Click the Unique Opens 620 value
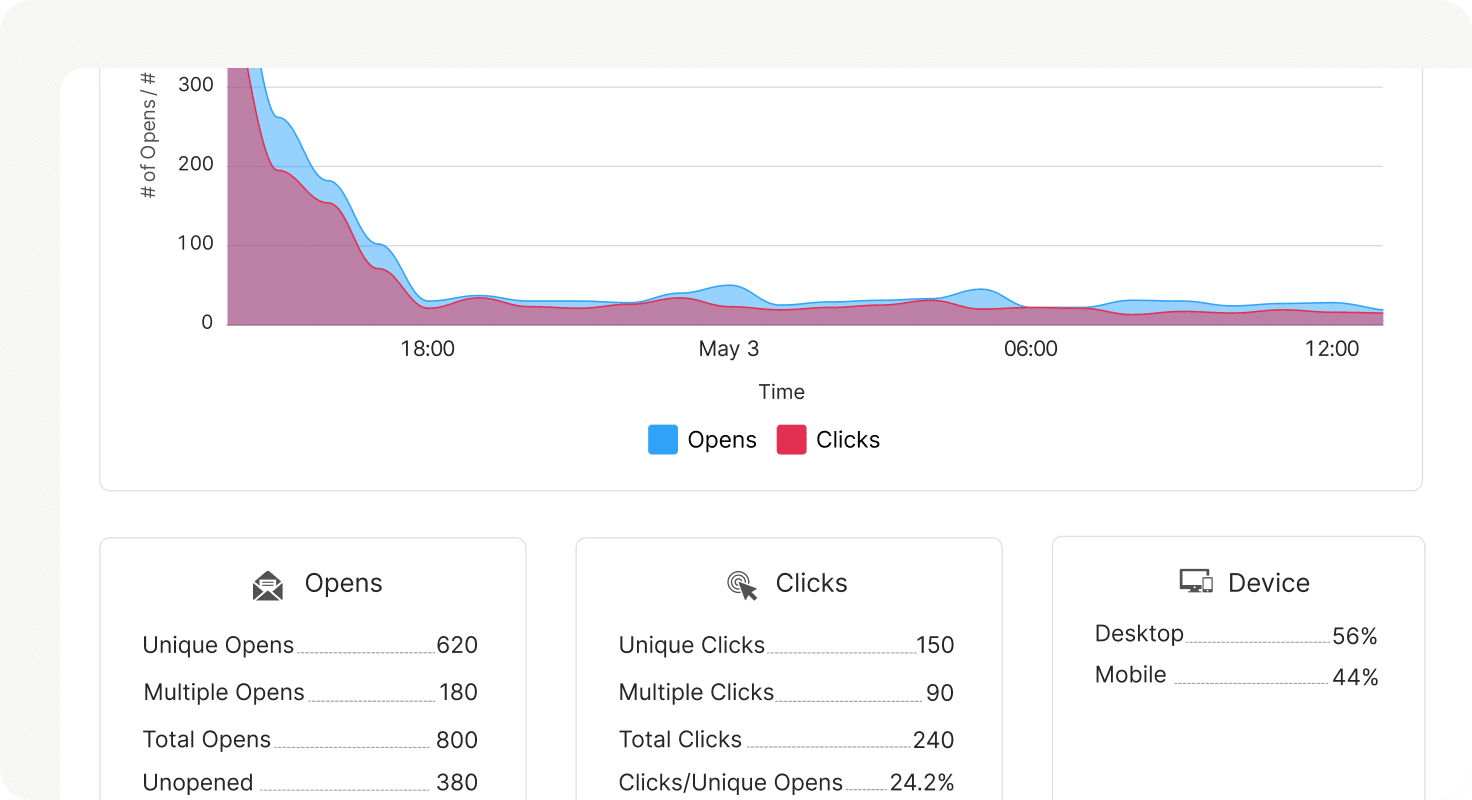This screenshot has height=800, width=1472. tap(457, 645)
